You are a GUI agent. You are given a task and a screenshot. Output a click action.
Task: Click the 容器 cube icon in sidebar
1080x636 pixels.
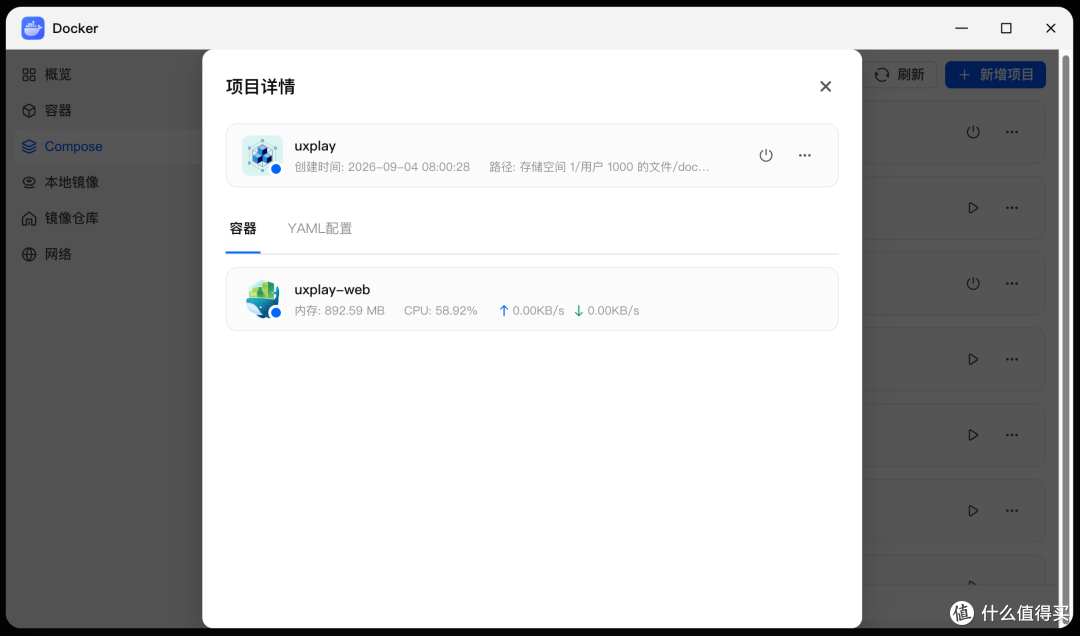pyautogui.click(x=29, y=110)
